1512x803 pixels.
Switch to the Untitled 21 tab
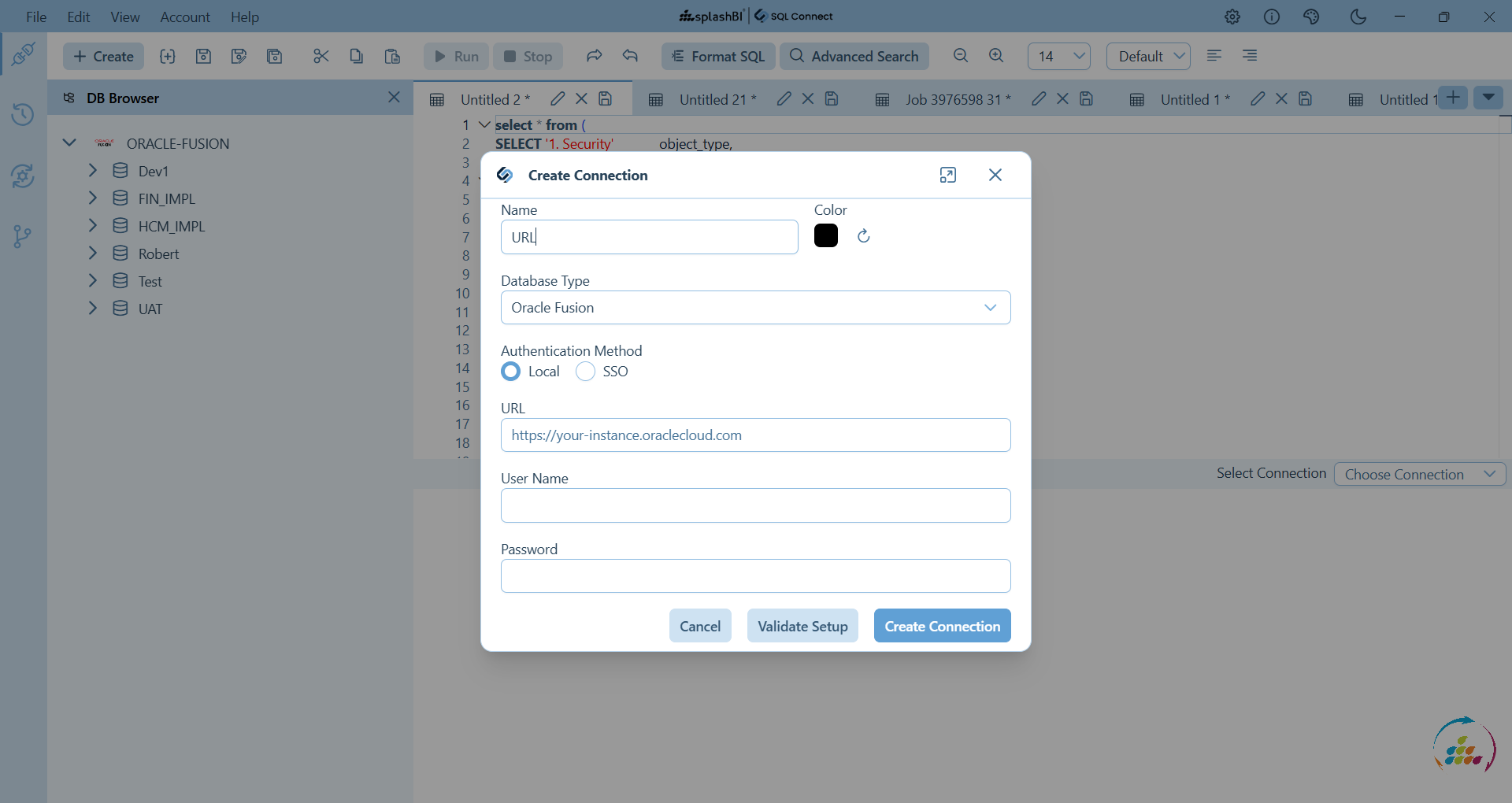pos(717,99)
